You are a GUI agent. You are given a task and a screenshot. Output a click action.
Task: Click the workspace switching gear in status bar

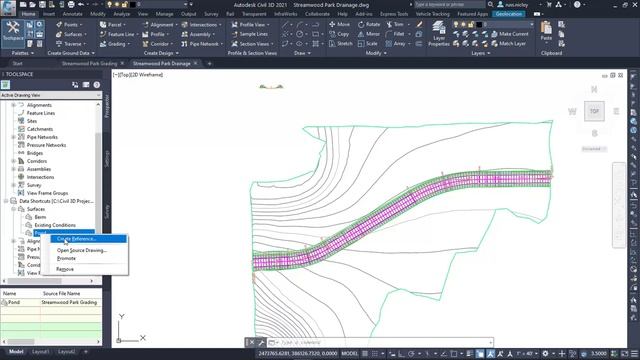(x=545, y=353)
